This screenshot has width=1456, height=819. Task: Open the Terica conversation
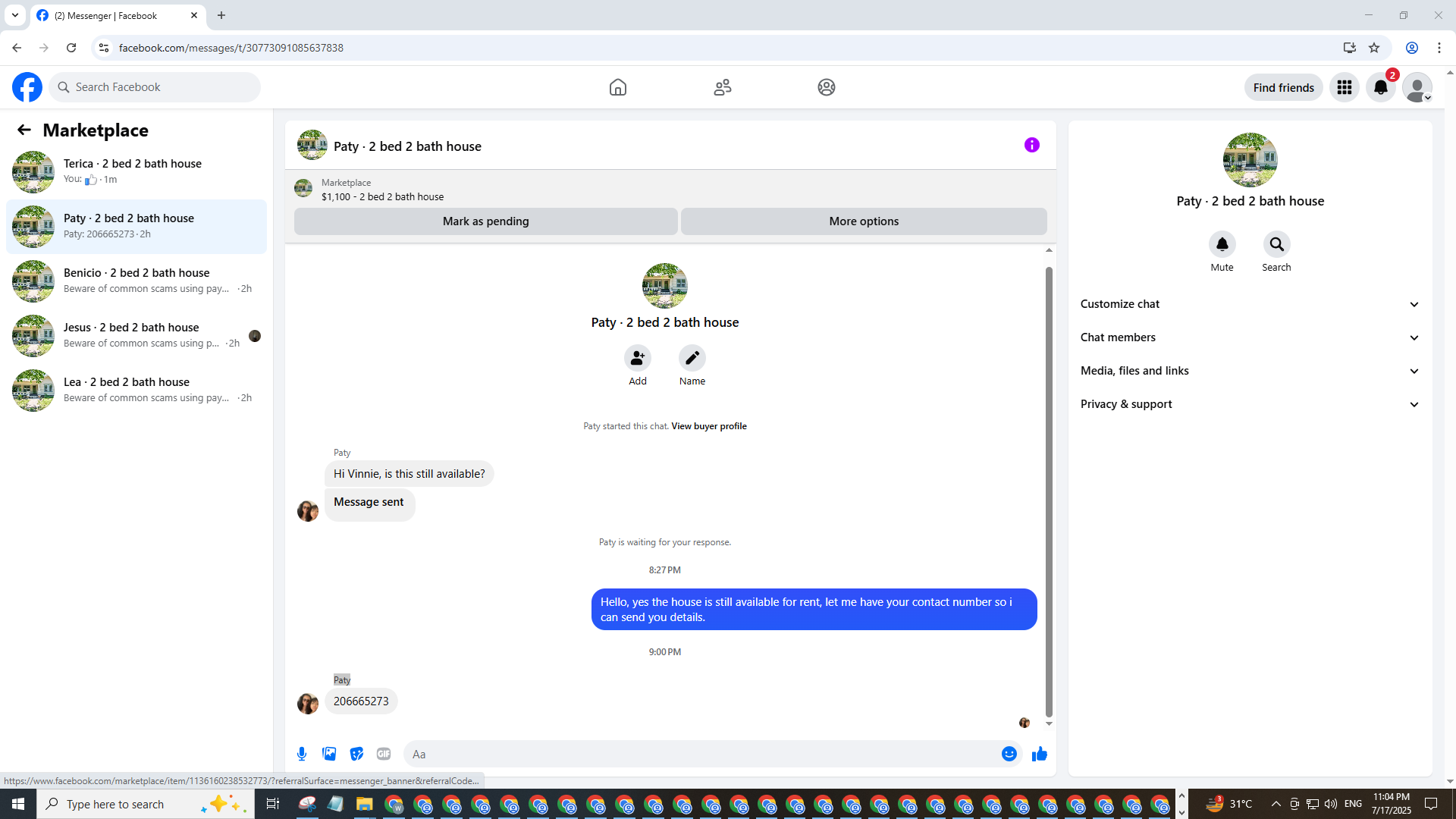pyautogui.click(x=136, y=171)
